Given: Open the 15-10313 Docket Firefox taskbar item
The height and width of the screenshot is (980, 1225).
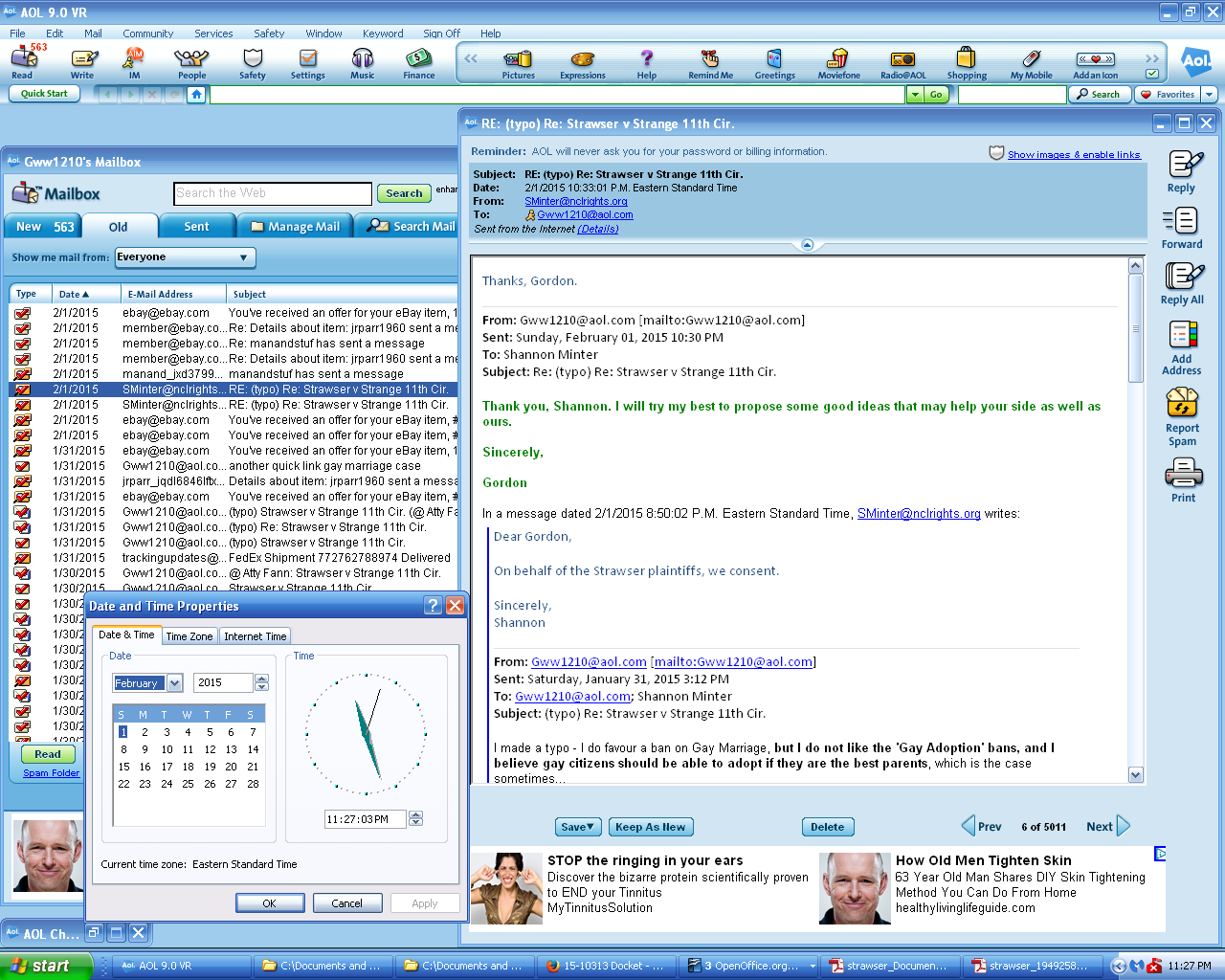Looking at the screenshot, I should click(607, 966).
